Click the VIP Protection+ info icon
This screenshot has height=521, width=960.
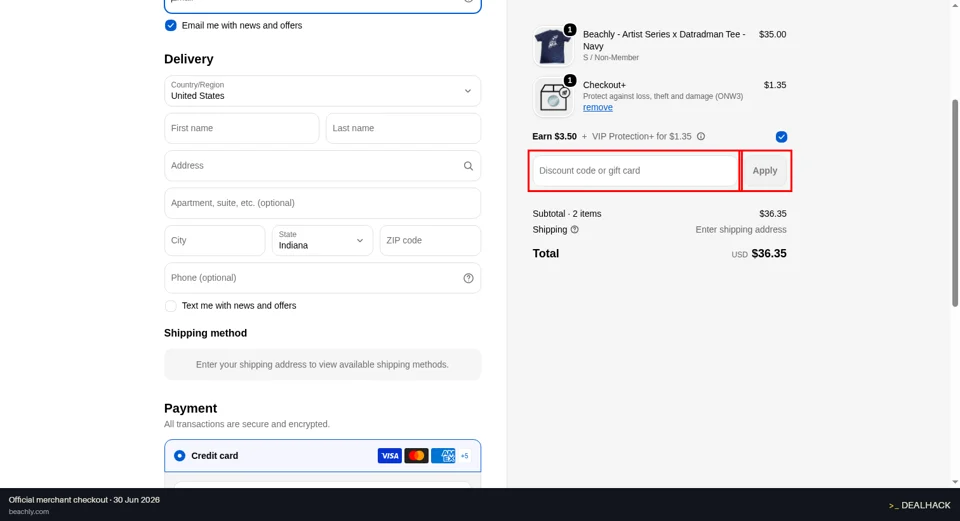coord(701,137)
